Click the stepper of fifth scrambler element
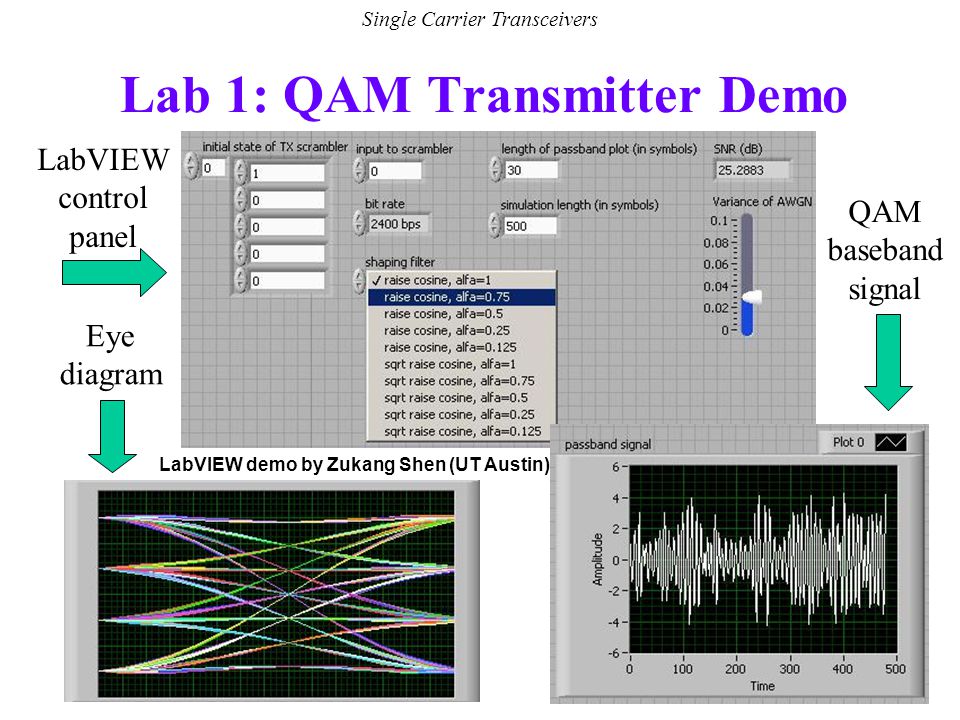Screen dimensions: 960x720 pyautogui.click(x=241, y=281)
